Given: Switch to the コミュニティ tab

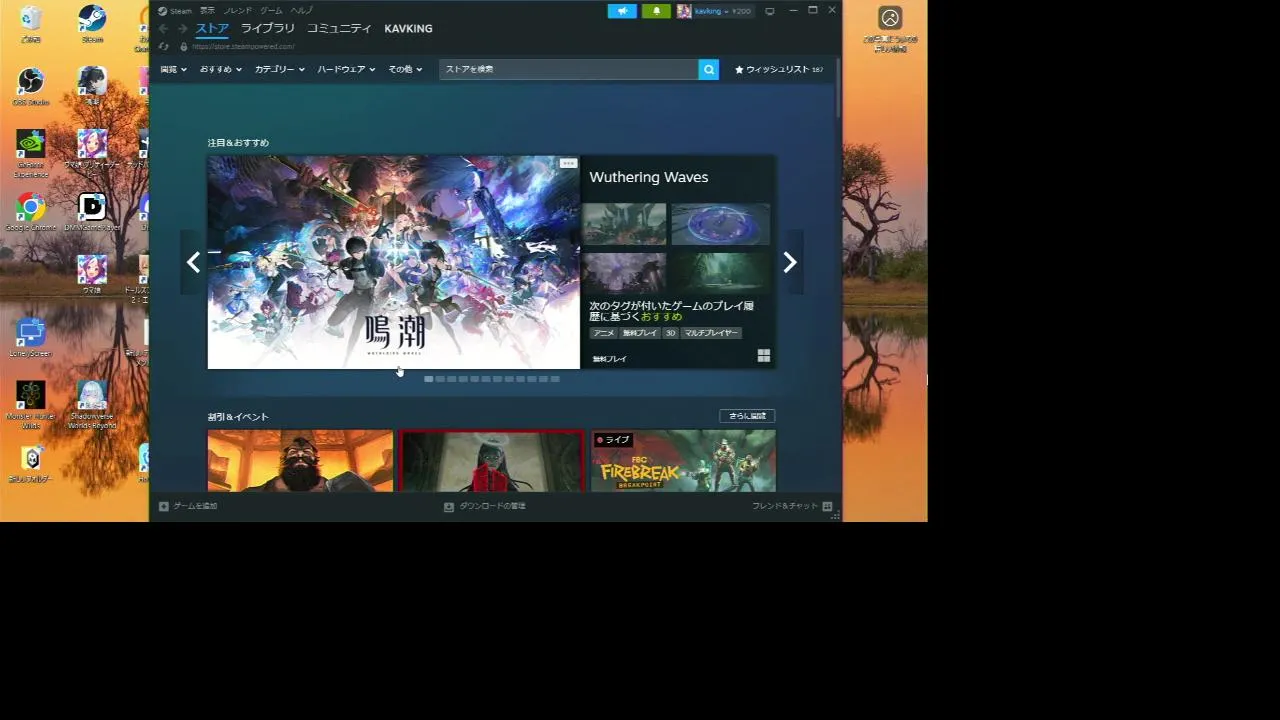Looking at the screenshot, I should 339,29.
